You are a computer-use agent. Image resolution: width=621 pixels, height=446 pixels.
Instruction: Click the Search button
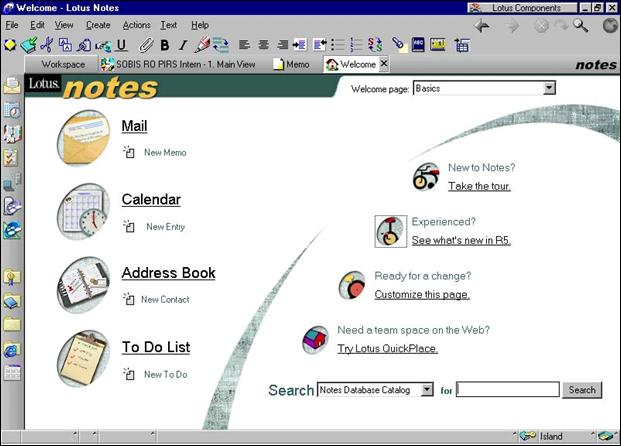582,390
